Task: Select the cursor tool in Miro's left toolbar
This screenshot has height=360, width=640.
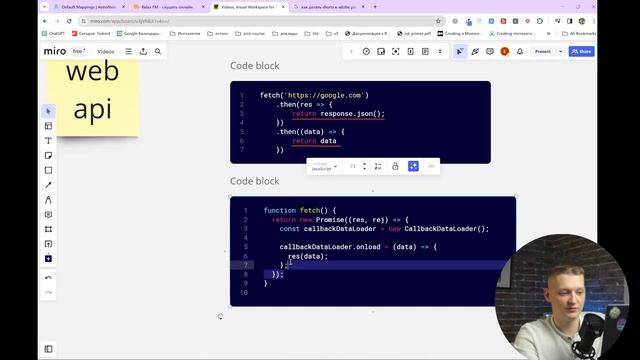Action: pos(49,111)
